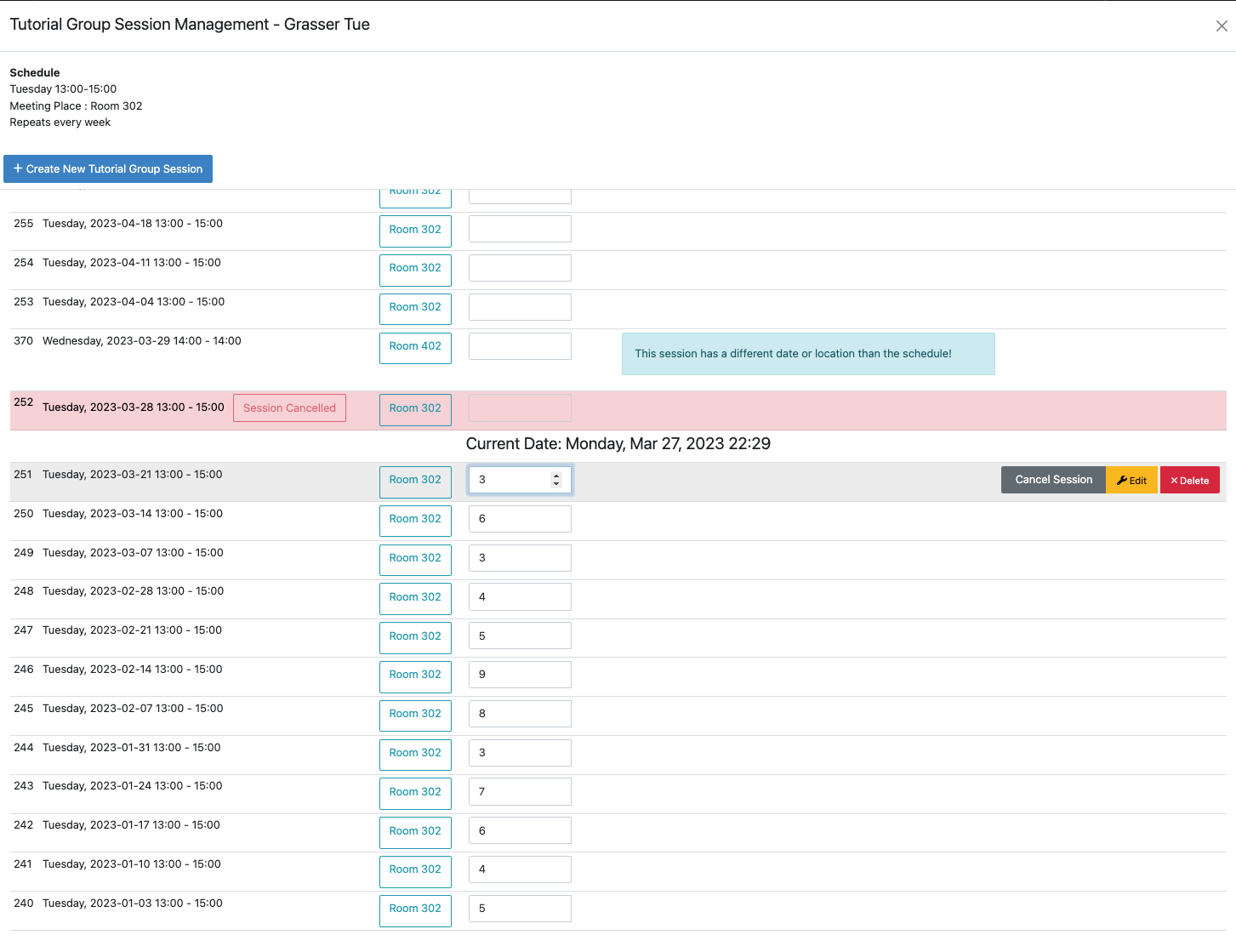Click Session Cancelled badge on session 252

[x=289, y=408]
